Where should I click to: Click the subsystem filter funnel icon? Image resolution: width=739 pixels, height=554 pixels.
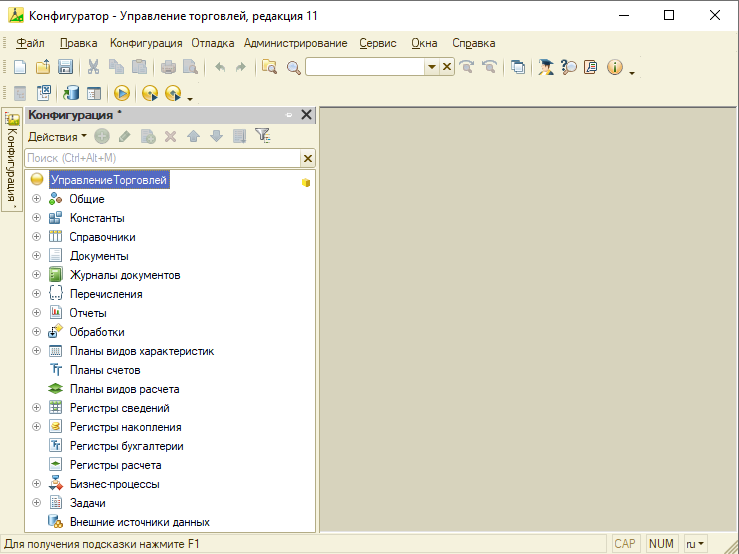263,136
